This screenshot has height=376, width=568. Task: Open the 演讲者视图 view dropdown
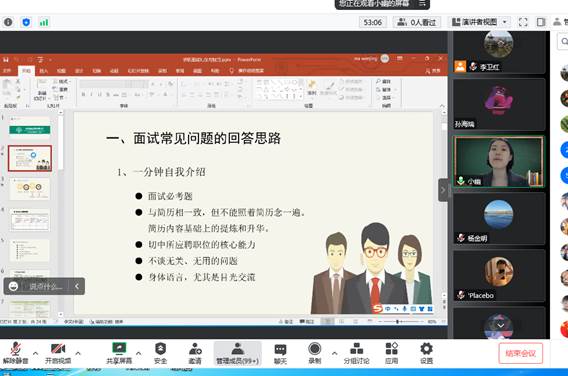click(479, 22)
